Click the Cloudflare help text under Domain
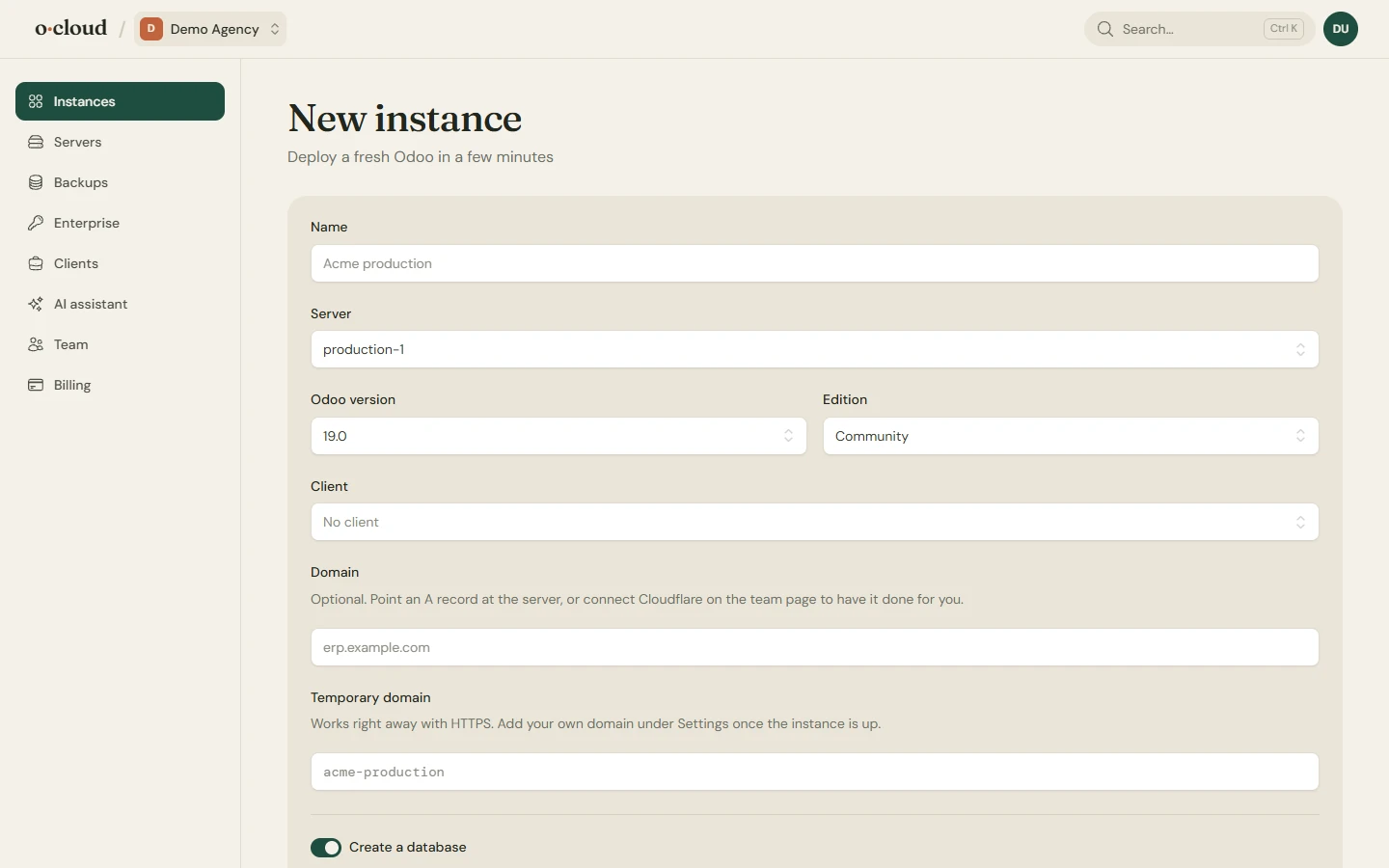This screenshot has height=868, width=1389. coord(637,599)
